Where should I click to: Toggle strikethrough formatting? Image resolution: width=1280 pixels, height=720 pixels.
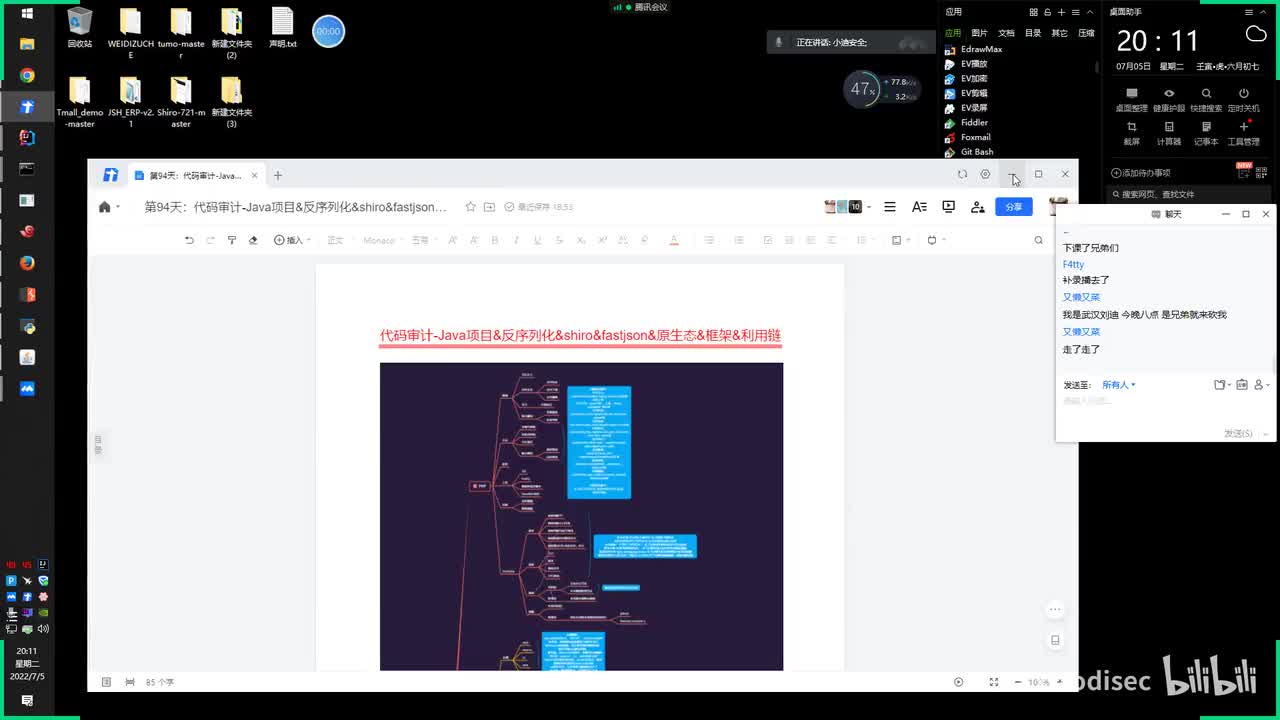(x=559, y=240)
